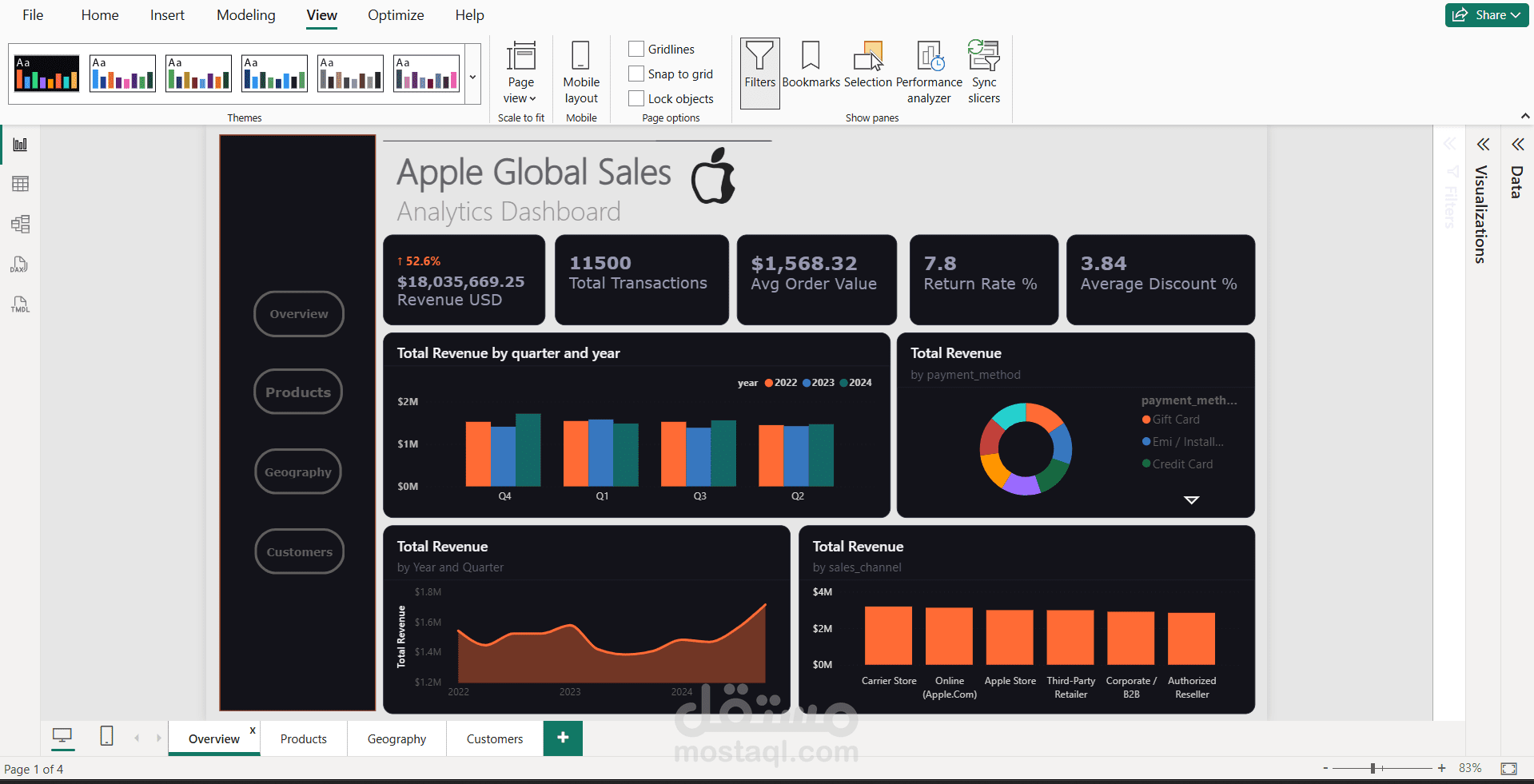This screenshot has height=784, width=1534.
Task: Open the Page view dropdown
Action: [520, 73]
